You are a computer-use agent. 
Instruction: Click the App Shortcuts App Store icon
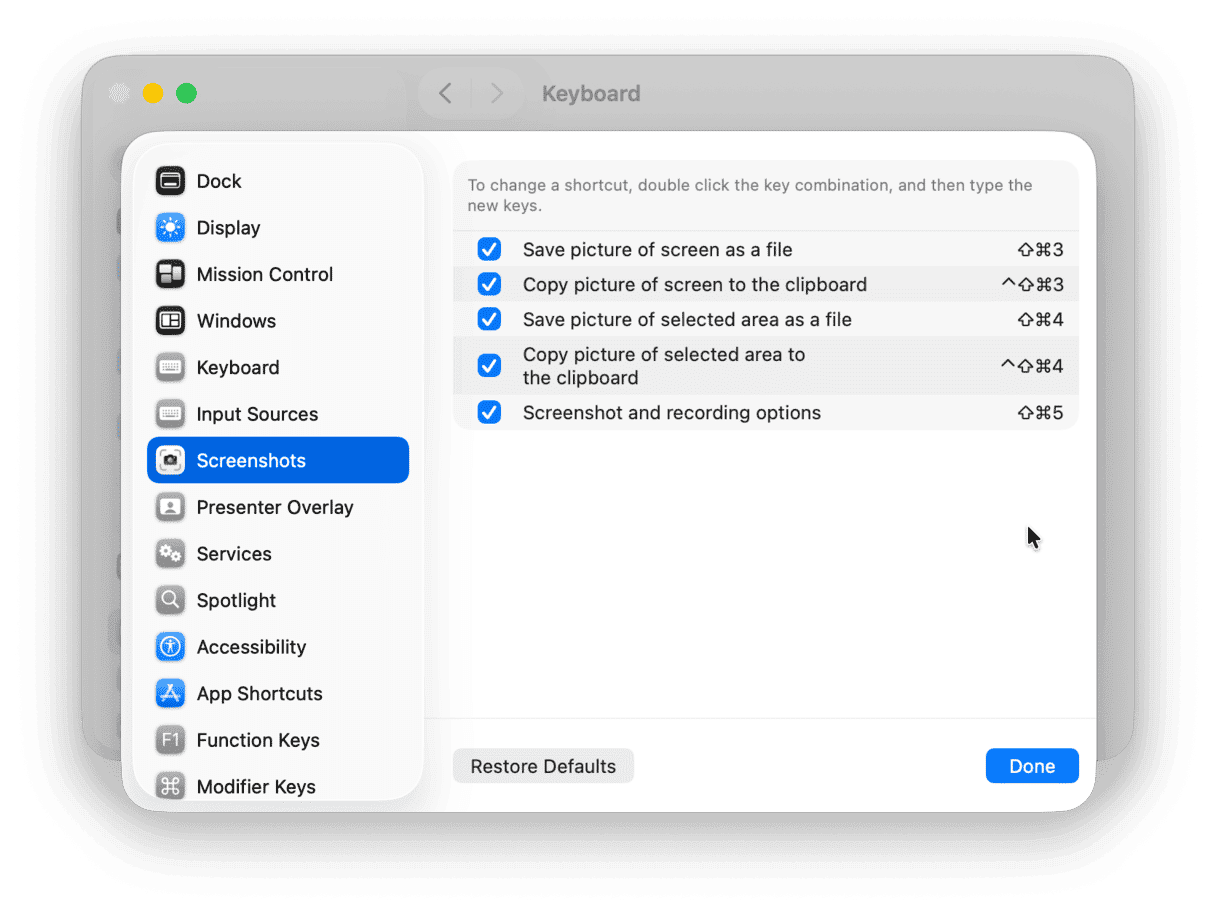[x=170, y=693]
